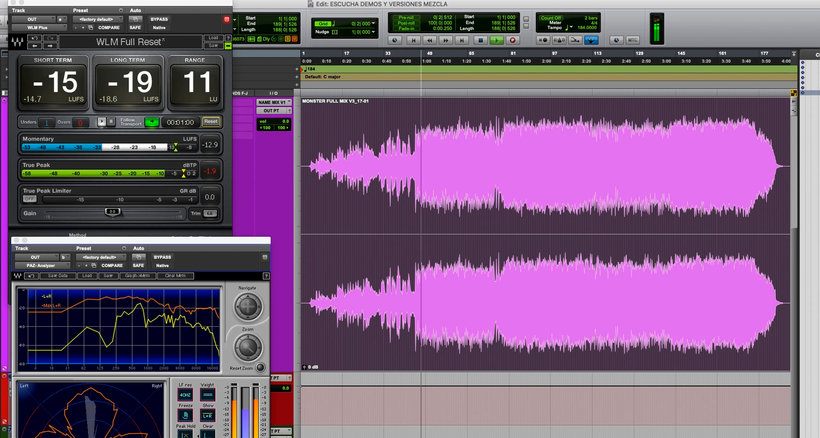This screenshot has height=438, width=820.
Task: Click the Momentary meter threshold marker
Action: (x=176, y=147)
